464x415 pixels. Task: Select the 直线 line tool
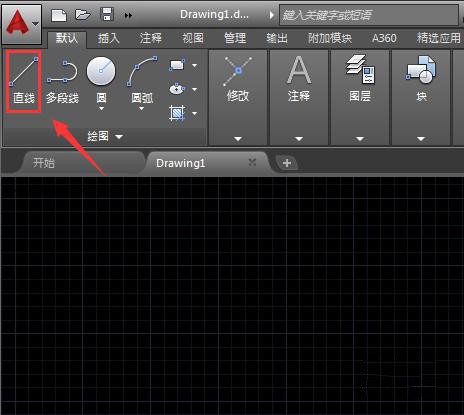click(x=24, y=81)
